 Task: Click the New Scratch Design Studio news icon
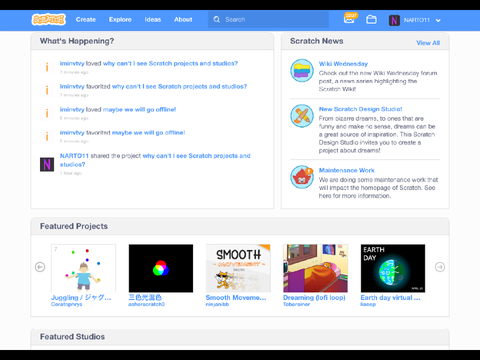(x=302, y=116)
